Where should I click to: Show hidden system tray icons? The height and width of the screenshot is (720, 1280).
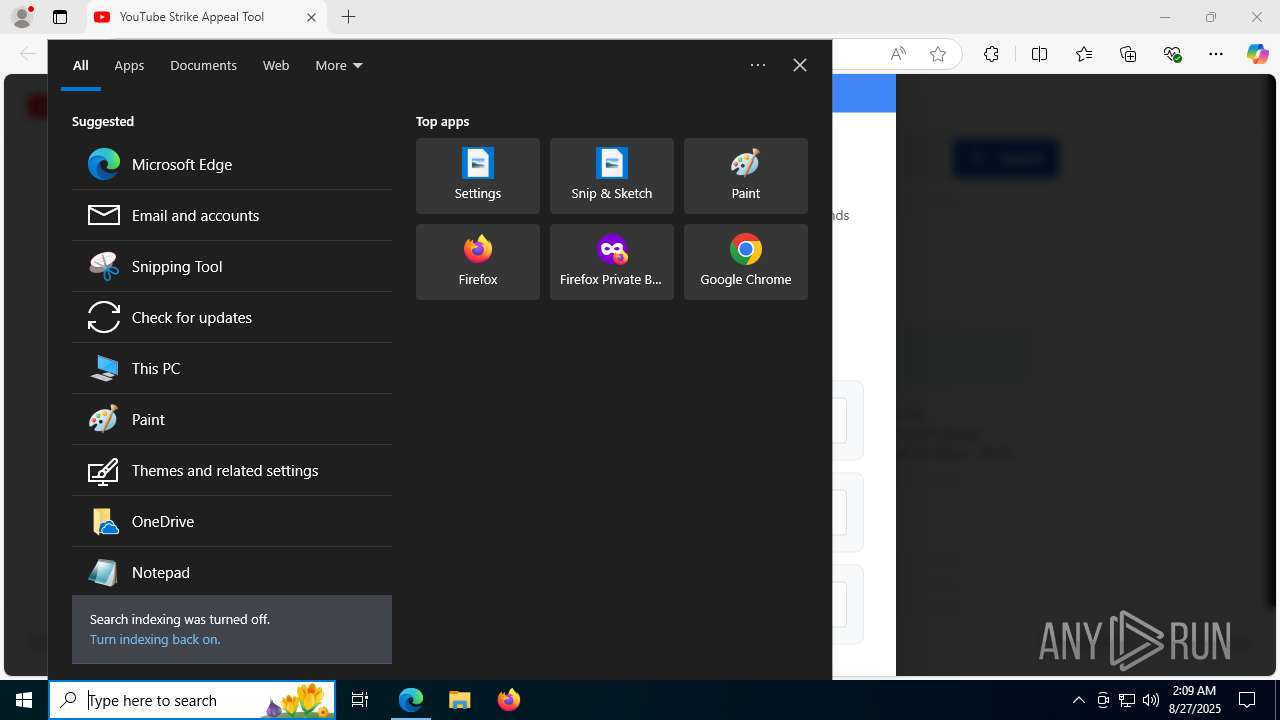pos(1079,700)
